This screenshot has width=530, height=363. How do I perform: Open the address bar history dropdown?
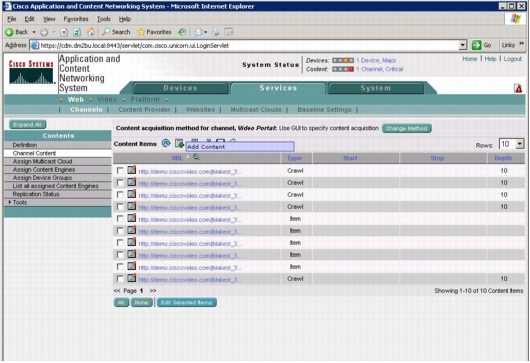coord(463,45)
